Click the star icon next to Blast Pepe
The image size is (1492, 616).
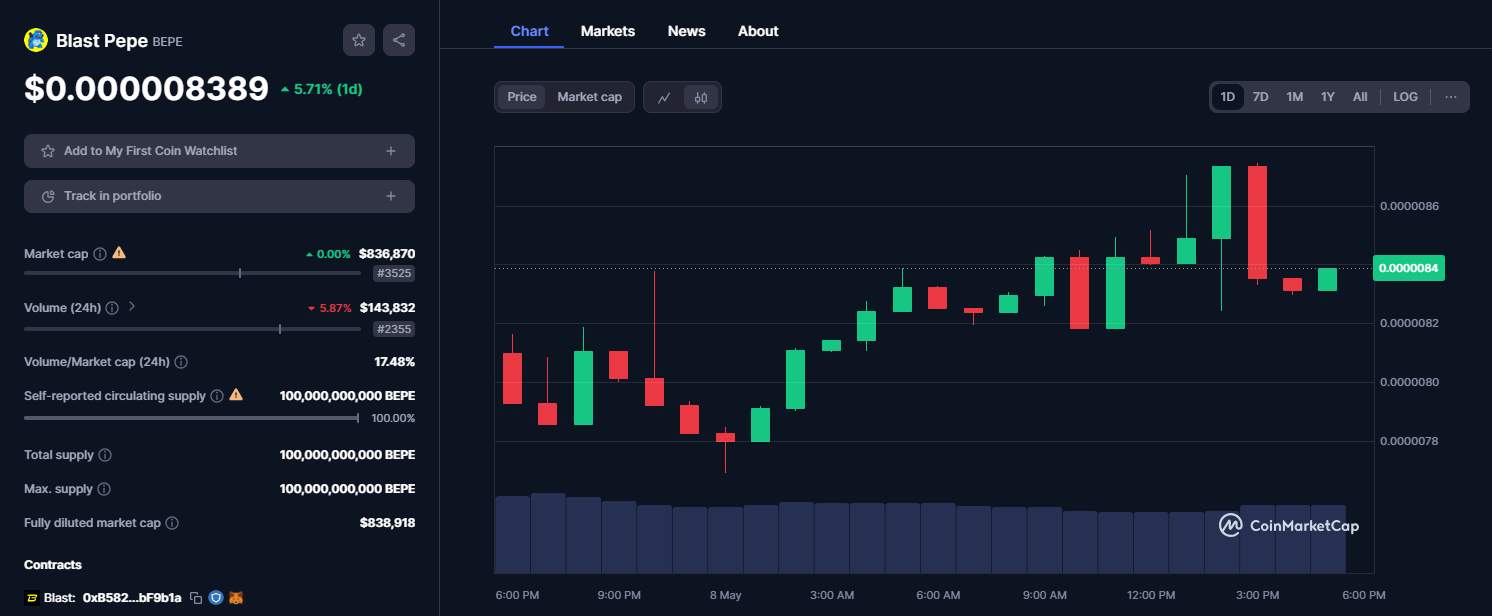tap(359, 39)
